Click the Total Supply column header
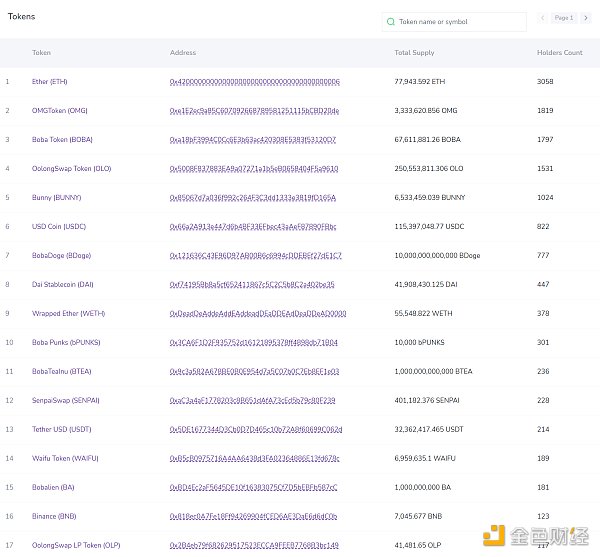Viewport: 600px width, 557px height. pos(414,53)
